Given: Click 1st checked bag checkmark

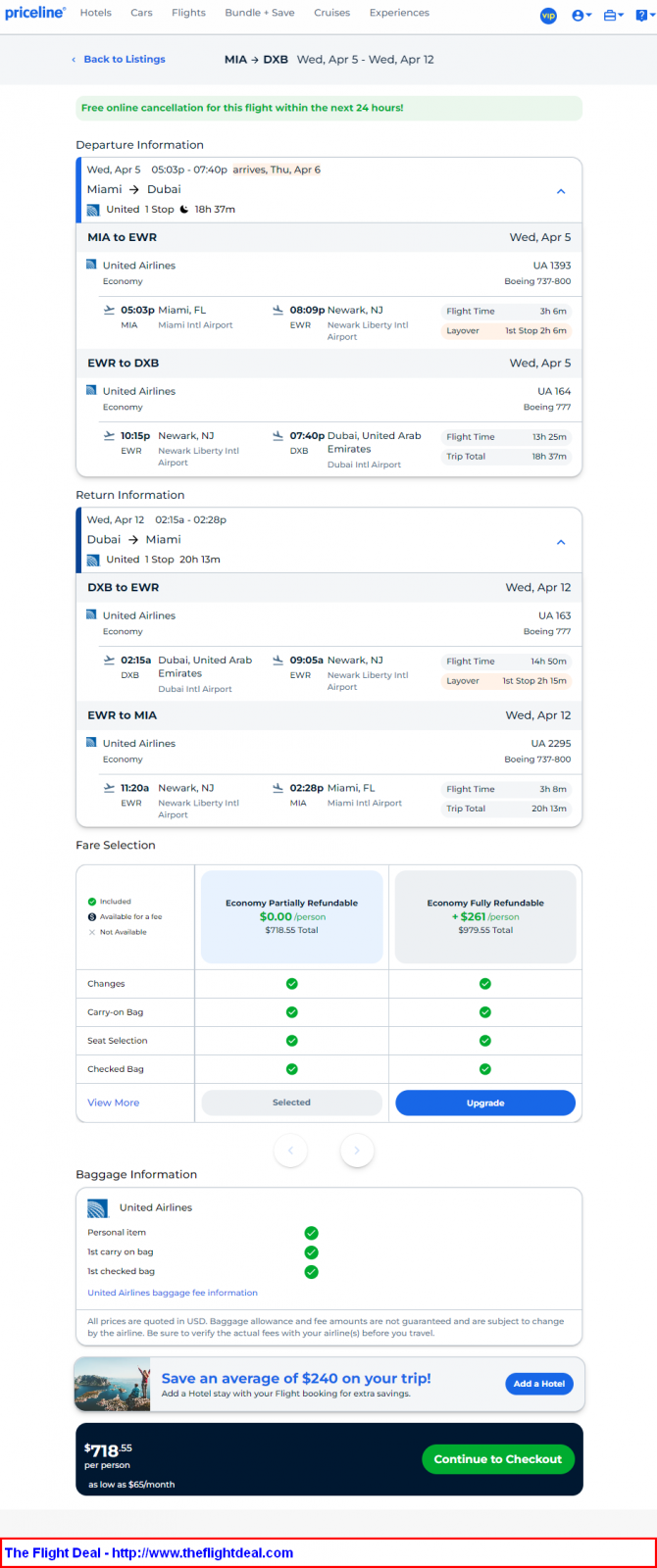Looking at the screenshot, I should pyautogui.click(x=311, y=1272).
